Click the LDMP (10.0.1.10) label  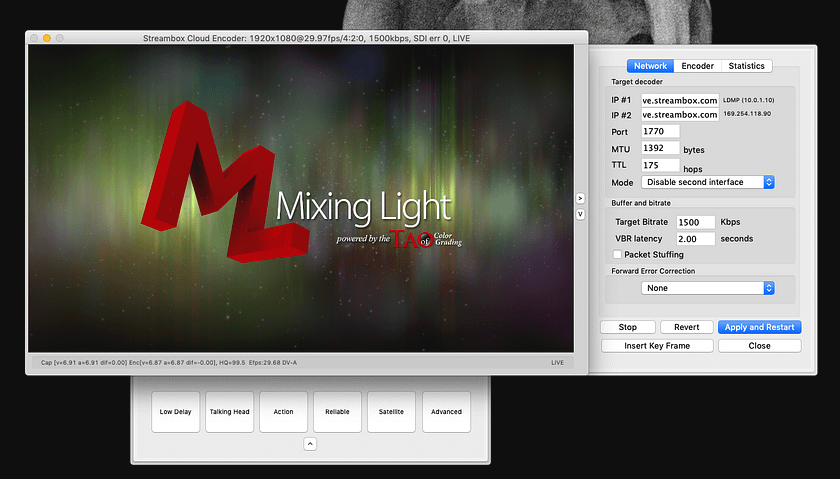click(748, 100)
